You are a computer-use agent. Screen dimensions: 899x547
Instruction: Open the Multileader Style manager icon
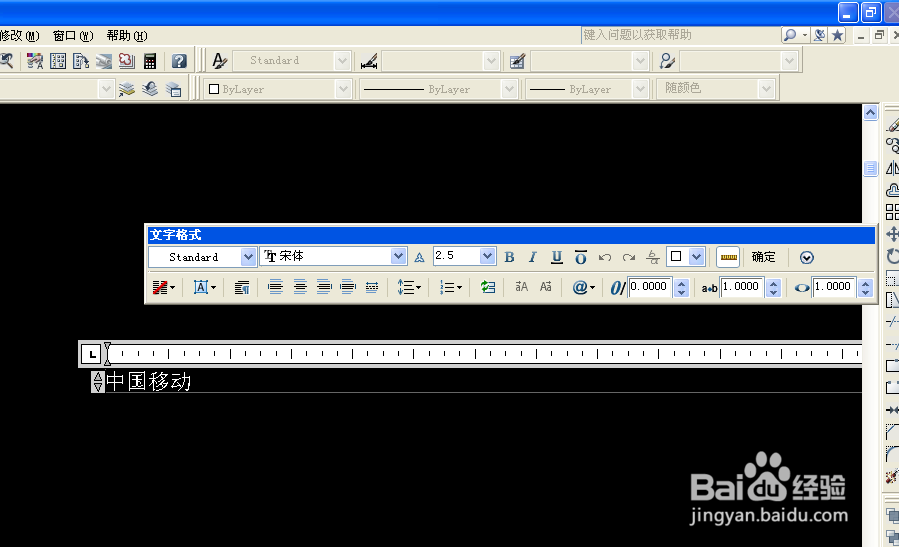tap(667, 61)
